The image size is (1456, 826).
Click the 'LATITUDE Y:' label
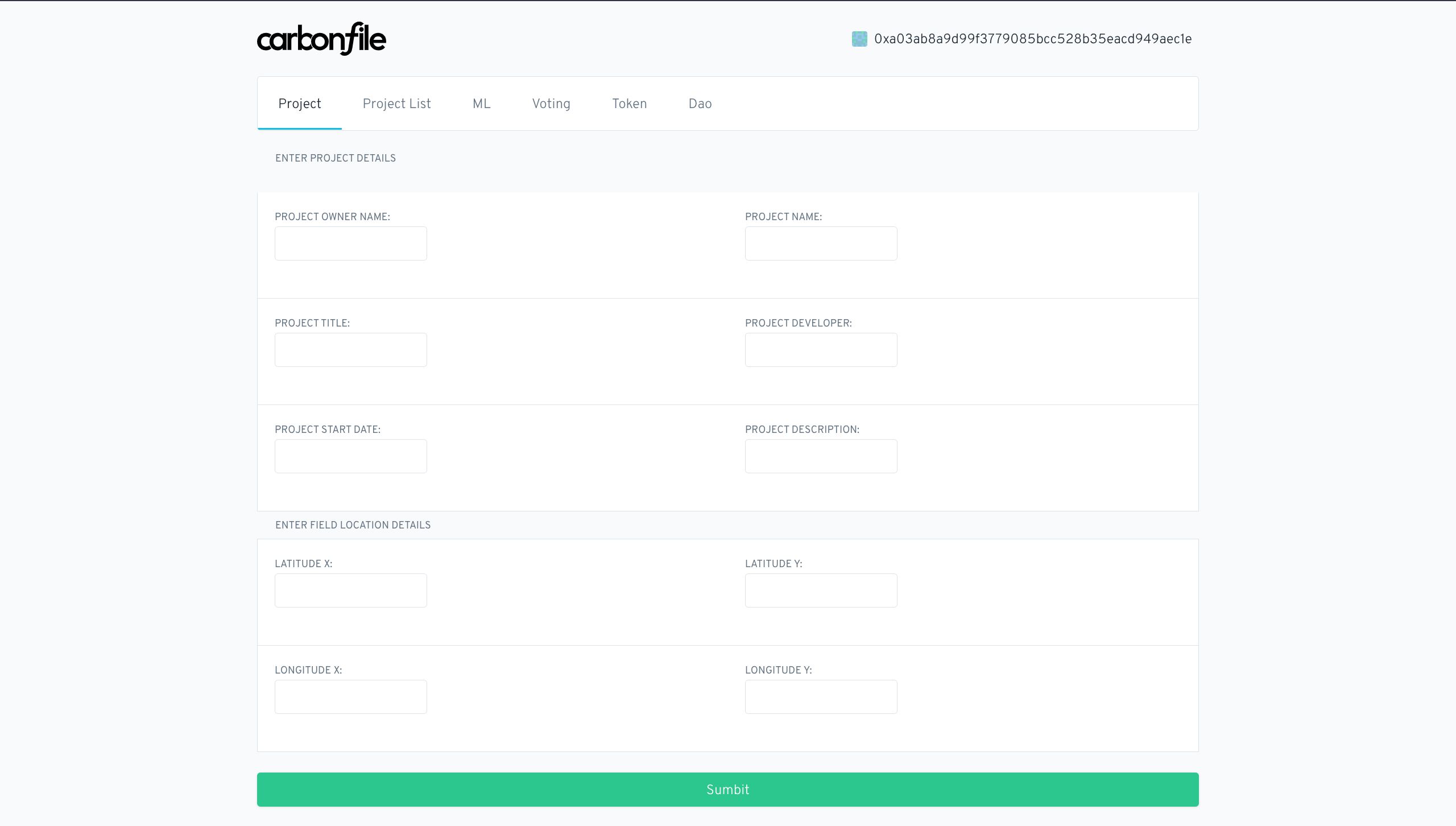(x=774, y=564)
